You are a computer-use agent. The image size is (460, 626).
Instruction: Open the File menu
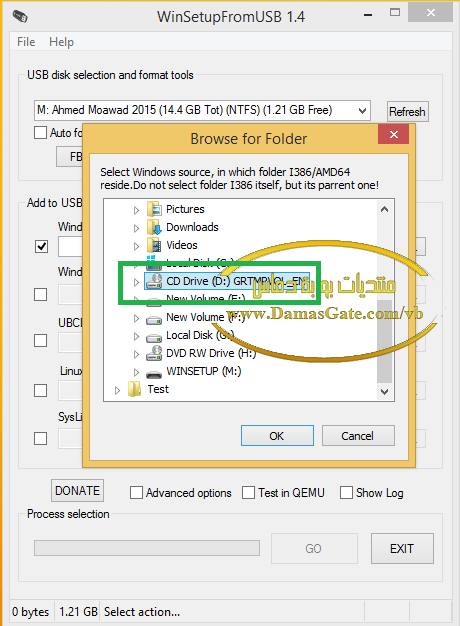(x=26, y=42)
